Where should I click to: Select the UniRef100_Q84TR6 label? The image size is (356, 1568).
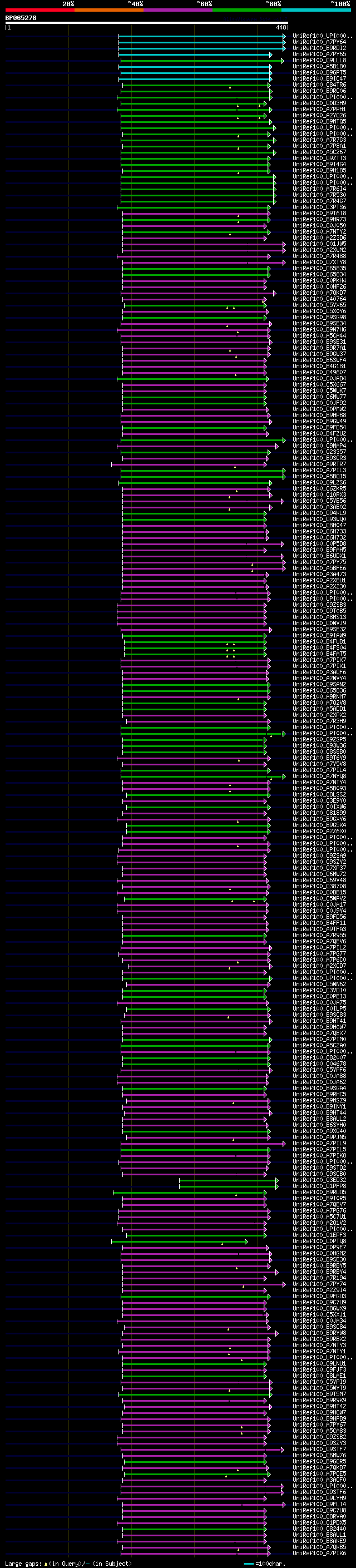(319, 85)
